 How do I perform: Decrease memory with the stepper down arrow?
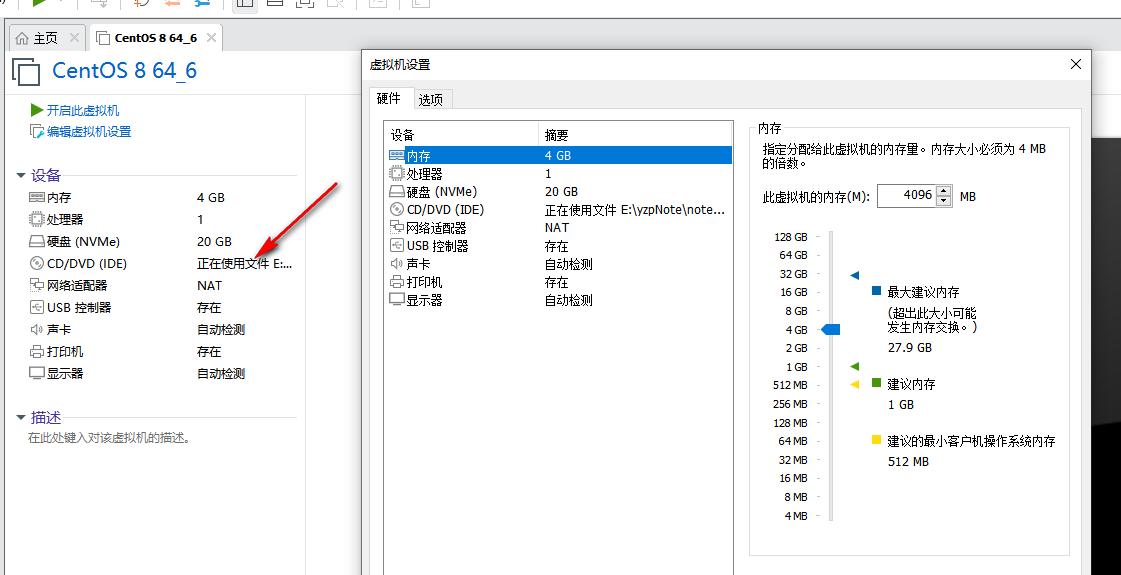[x=944, y=201]
